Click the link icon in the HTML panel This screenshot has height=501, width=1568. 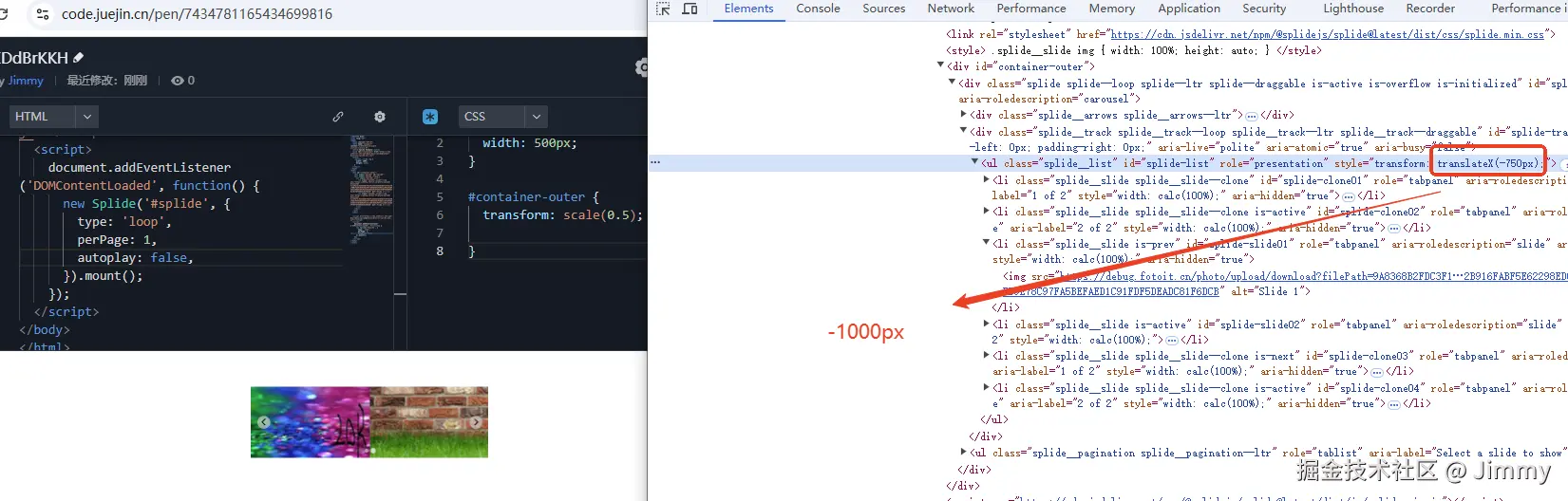coord(338,117)
